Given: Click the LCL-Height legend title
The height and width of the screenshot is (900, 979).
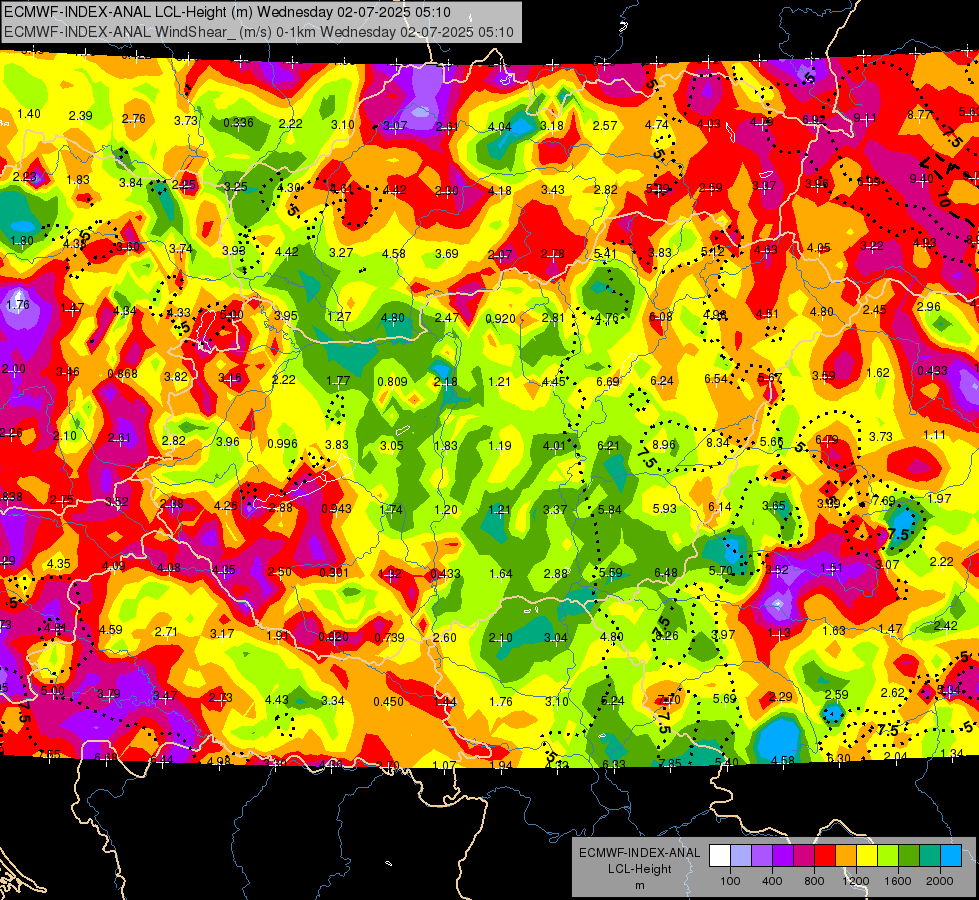Looking at the screenshot, I should pos(639,869).
